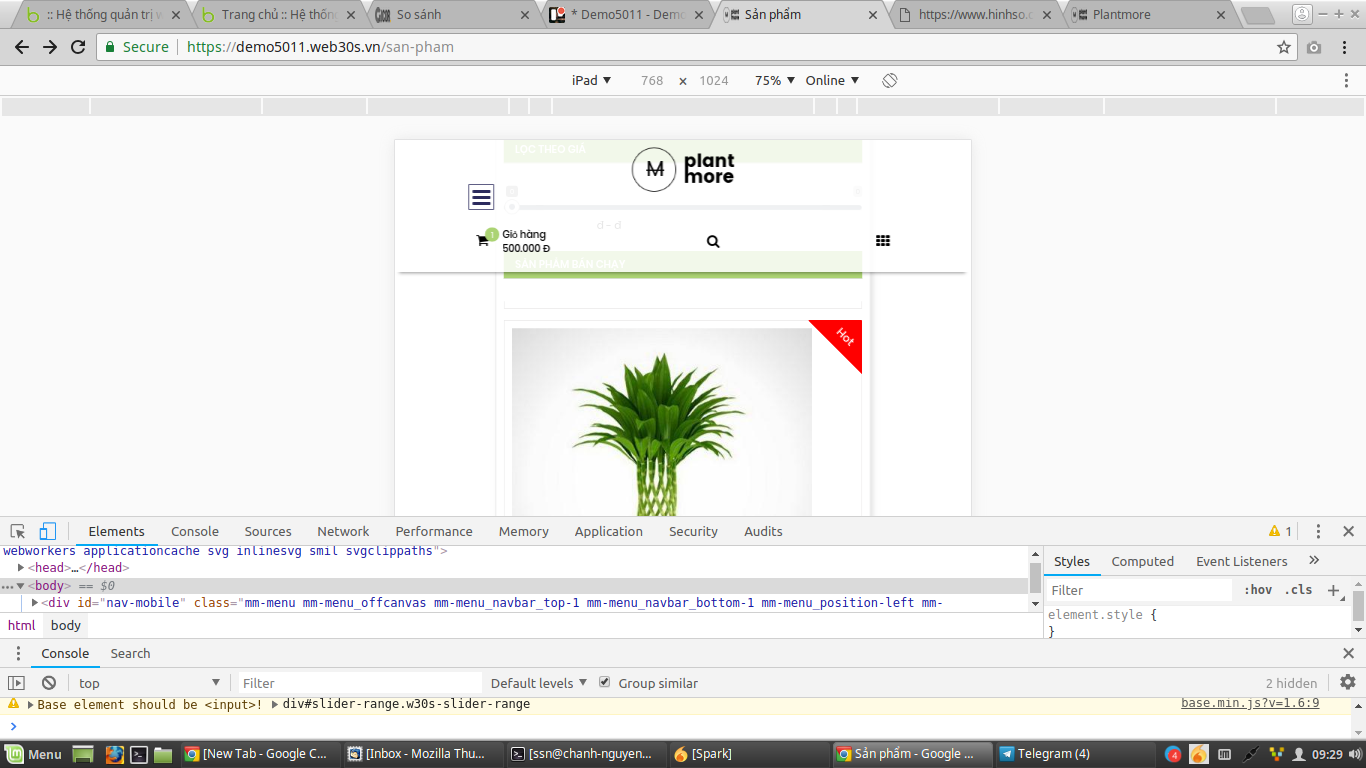1366x768 pixels.
Task: Show more Styles pane tabs
Action: (x=1314, y=561)
